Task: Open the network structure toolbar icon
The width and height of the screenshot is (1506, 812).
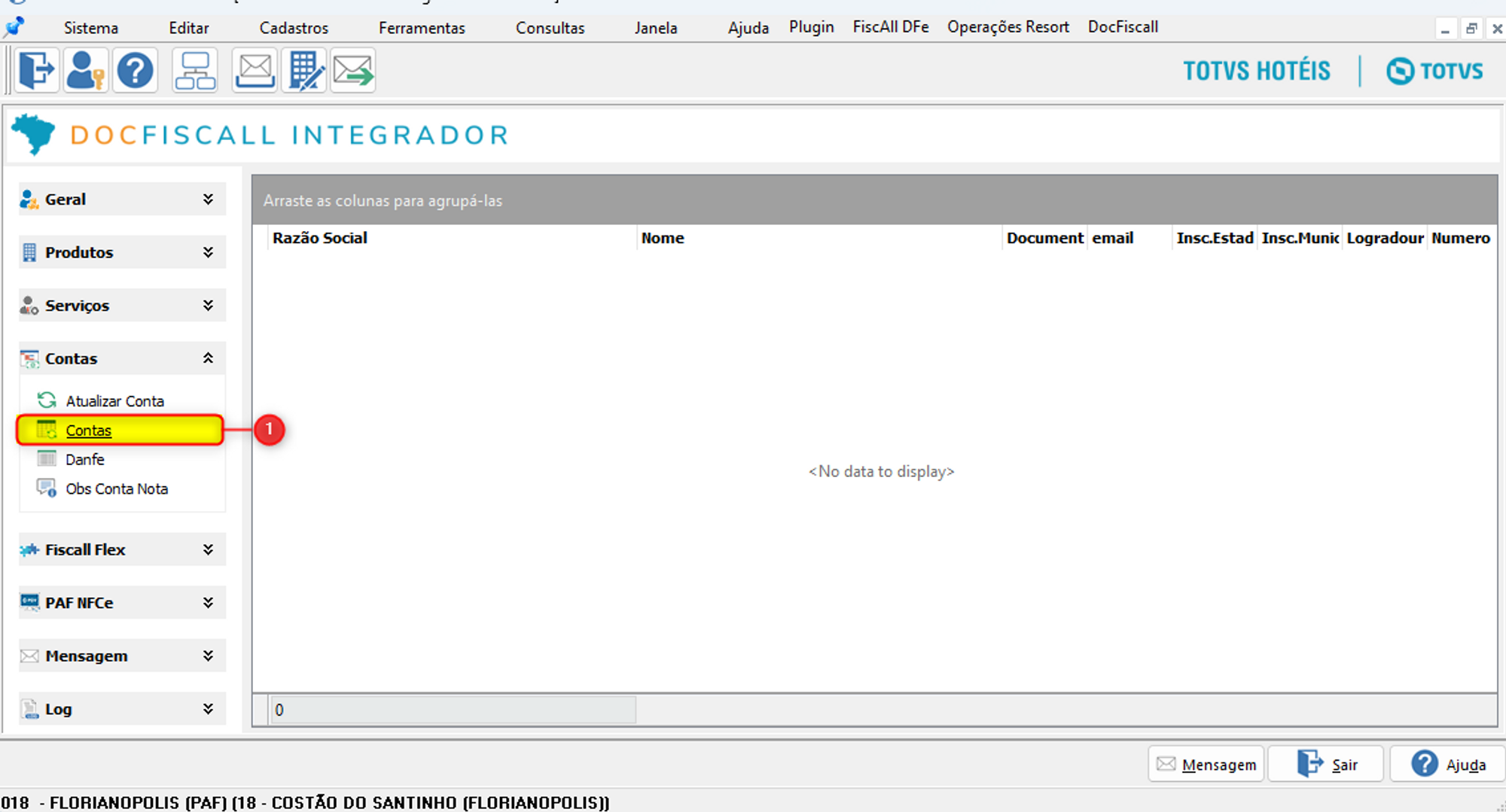Action: 195,71
